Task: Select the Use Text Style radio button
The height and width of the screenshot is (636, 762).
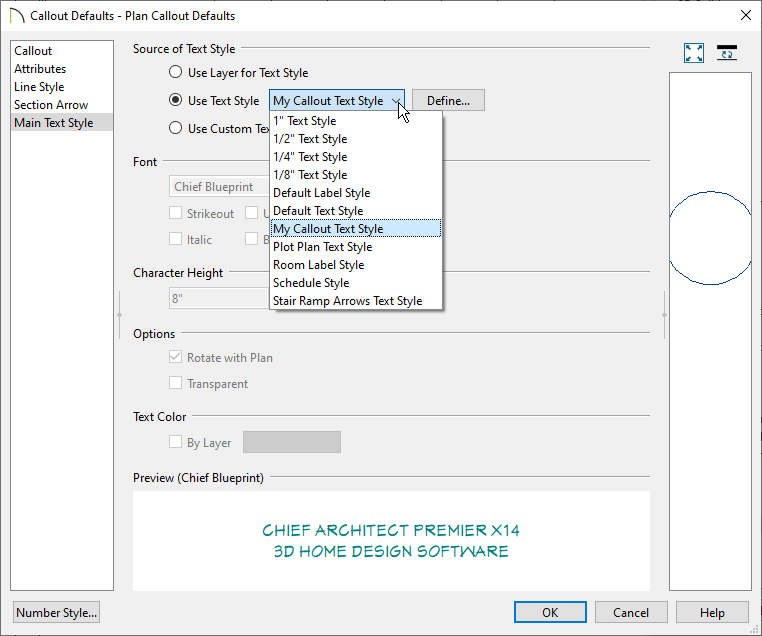Action: pyautogui.click(x=175, y=100)
